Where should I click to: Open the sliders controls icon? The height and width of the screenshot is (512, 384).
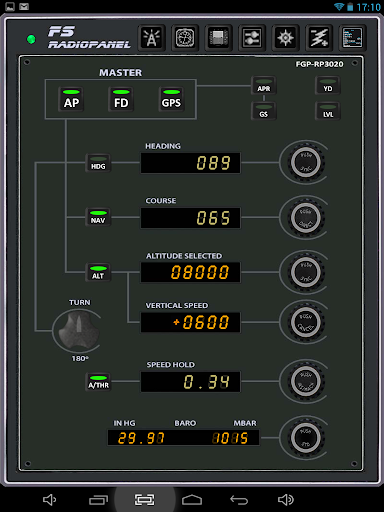click(252, 38)
